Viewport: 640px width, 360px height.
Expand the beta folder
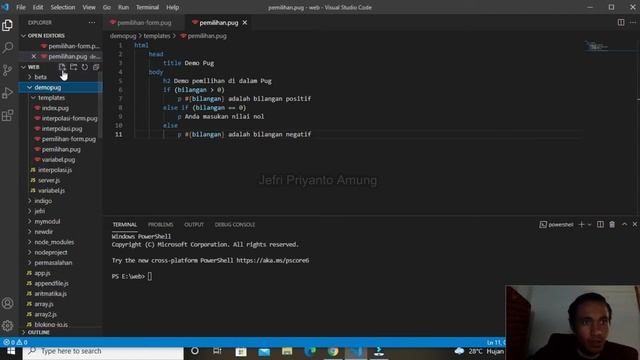40,77
